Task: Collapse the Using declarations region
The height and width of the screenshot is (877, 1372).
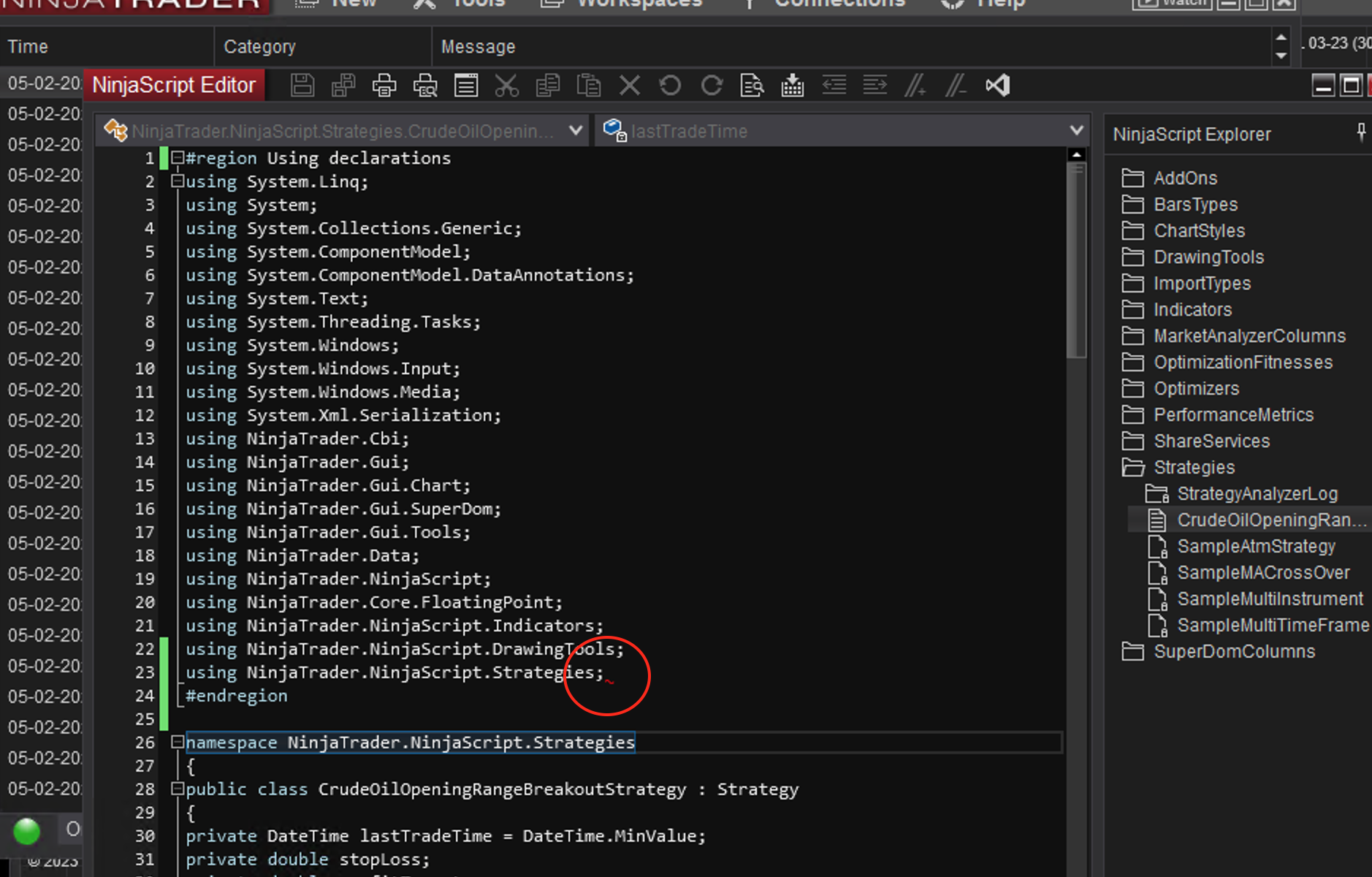Action: (x=177, y=158)
